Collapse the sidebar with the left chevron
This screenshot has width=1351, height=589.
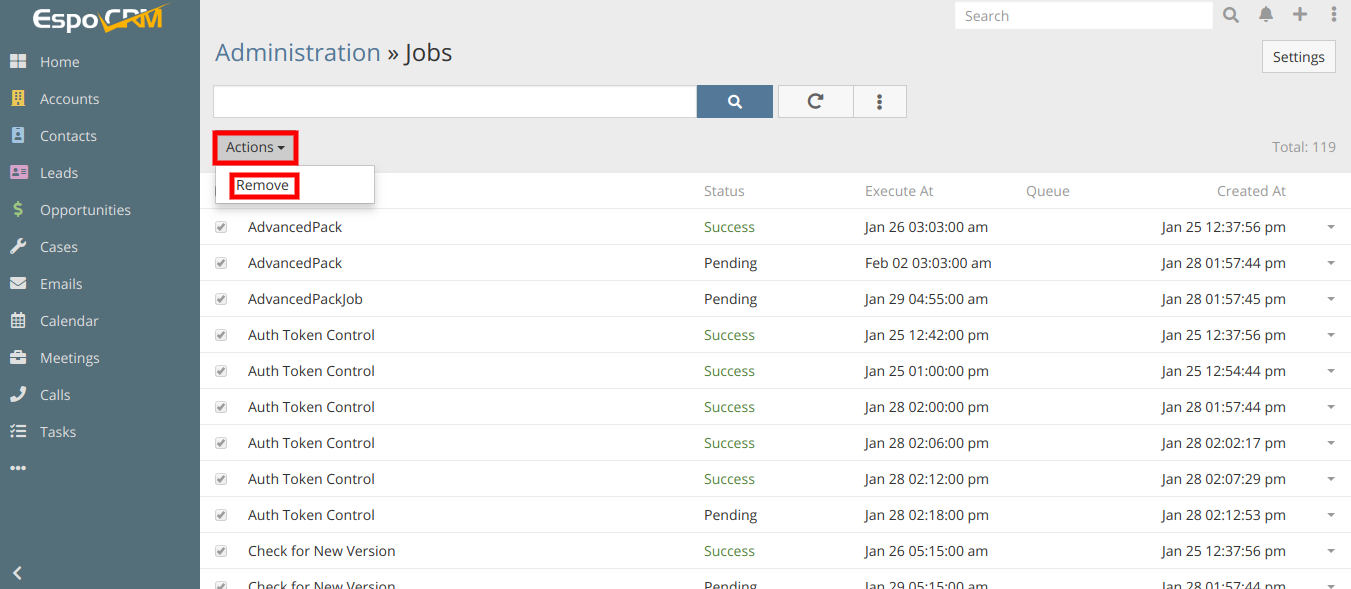tap(17, 573)
